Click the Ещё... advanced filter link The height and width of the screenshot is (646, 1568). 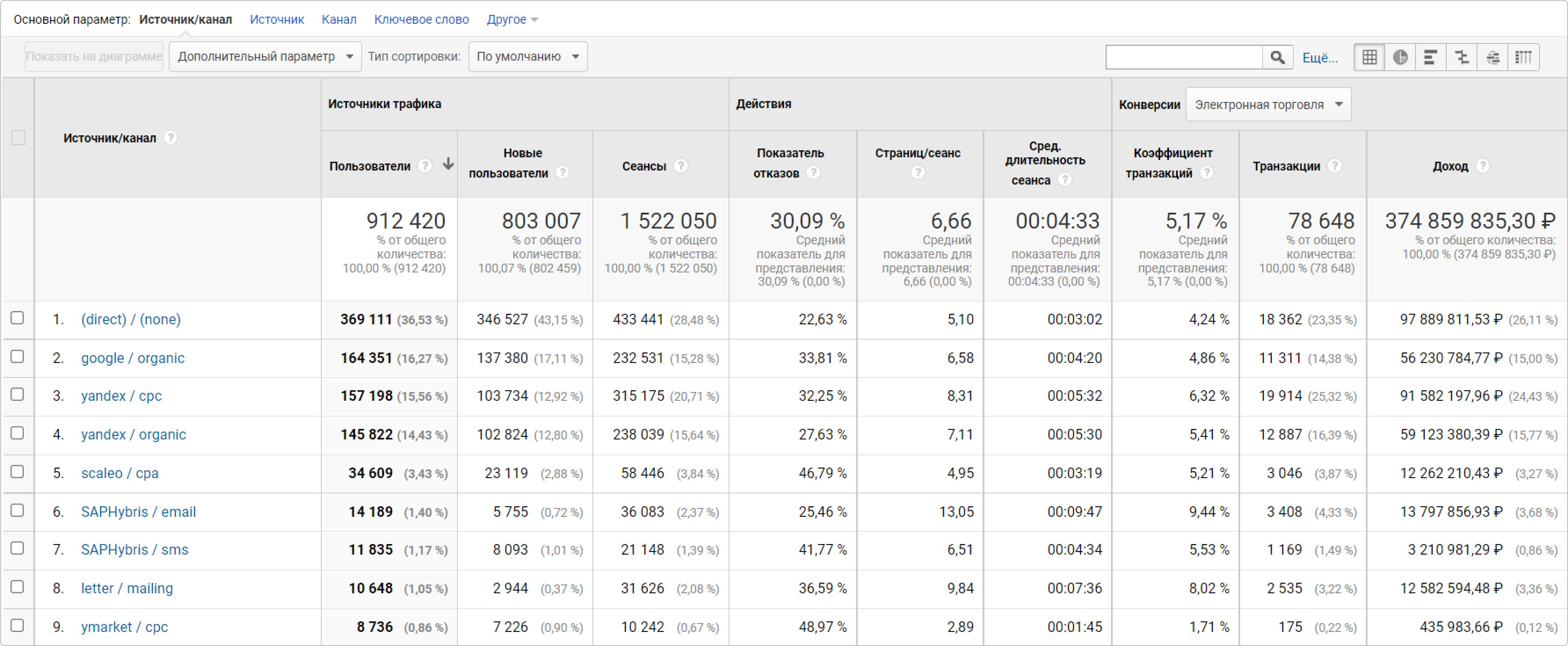(1320, 58)
